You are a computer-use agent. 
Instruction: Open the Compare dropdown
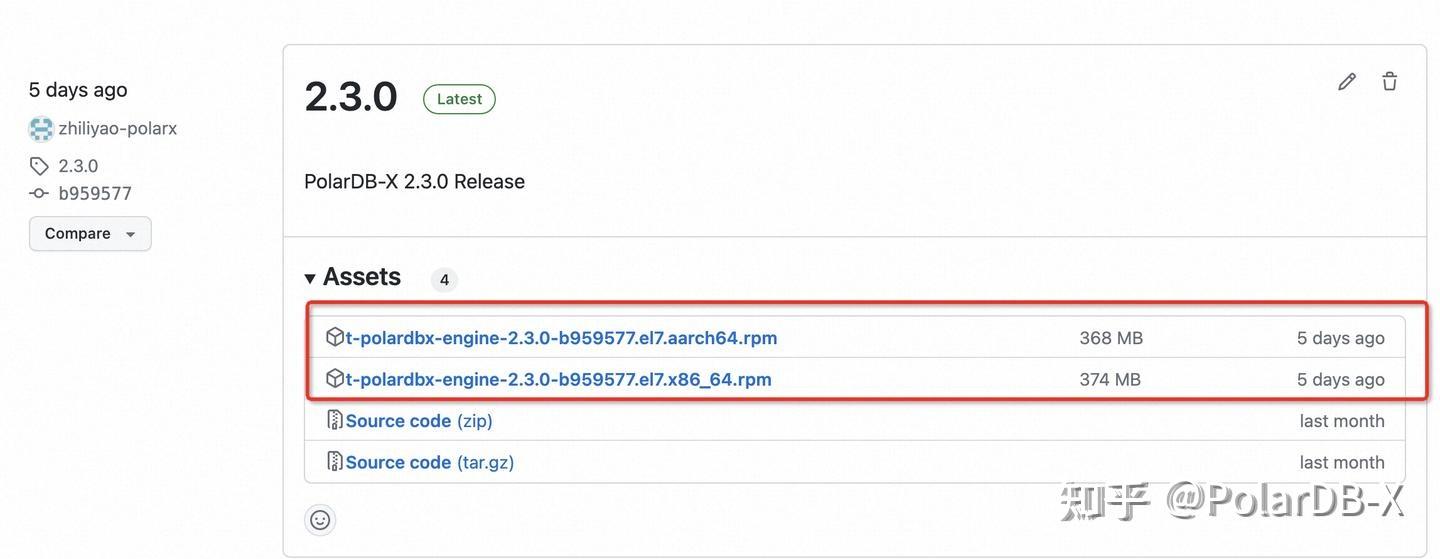pyautogui.click(x=90, y=234)
